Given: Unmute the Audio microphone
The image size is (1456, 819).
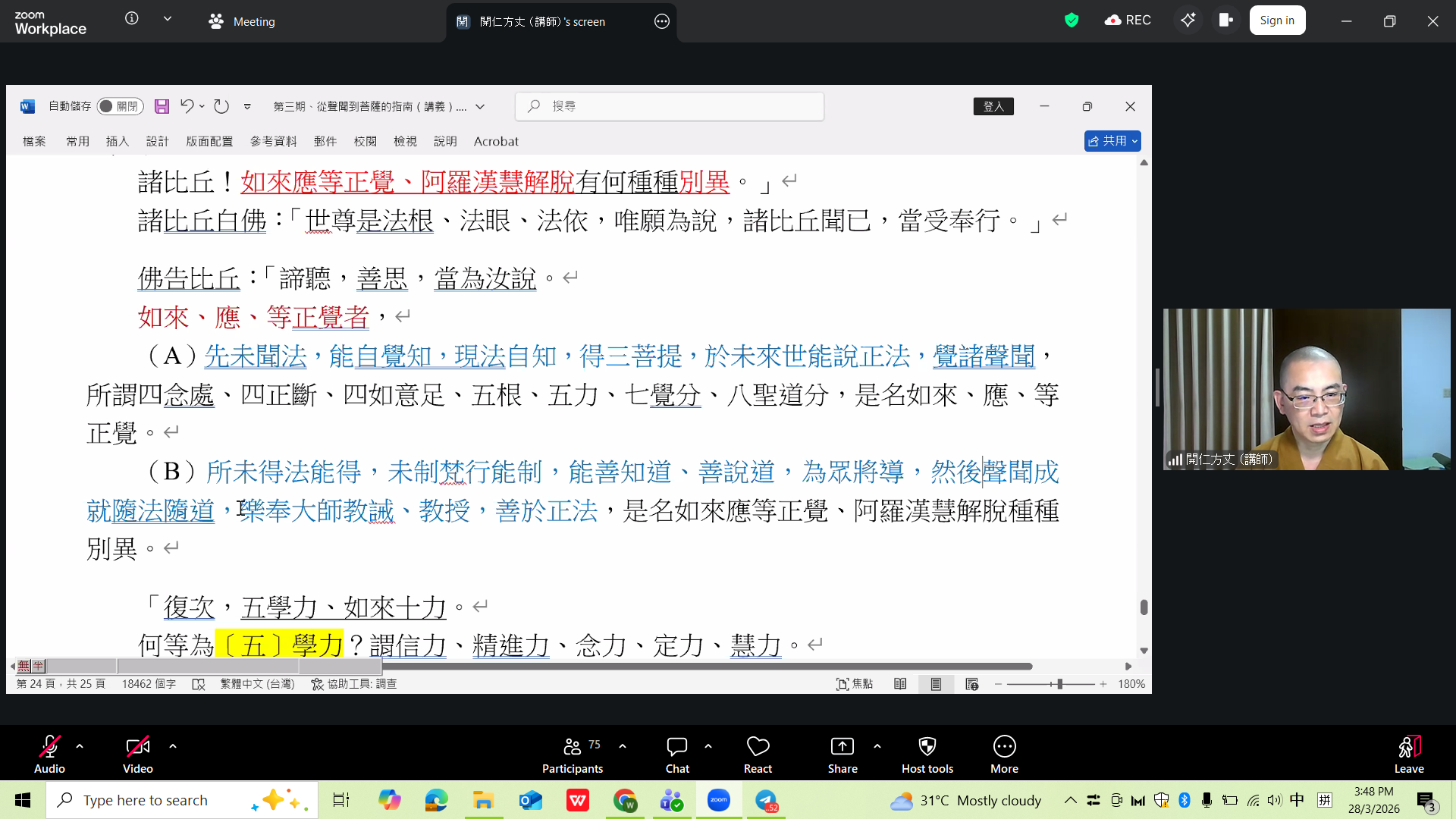Looking at the screenshot, I should click(x=49, y=747).
